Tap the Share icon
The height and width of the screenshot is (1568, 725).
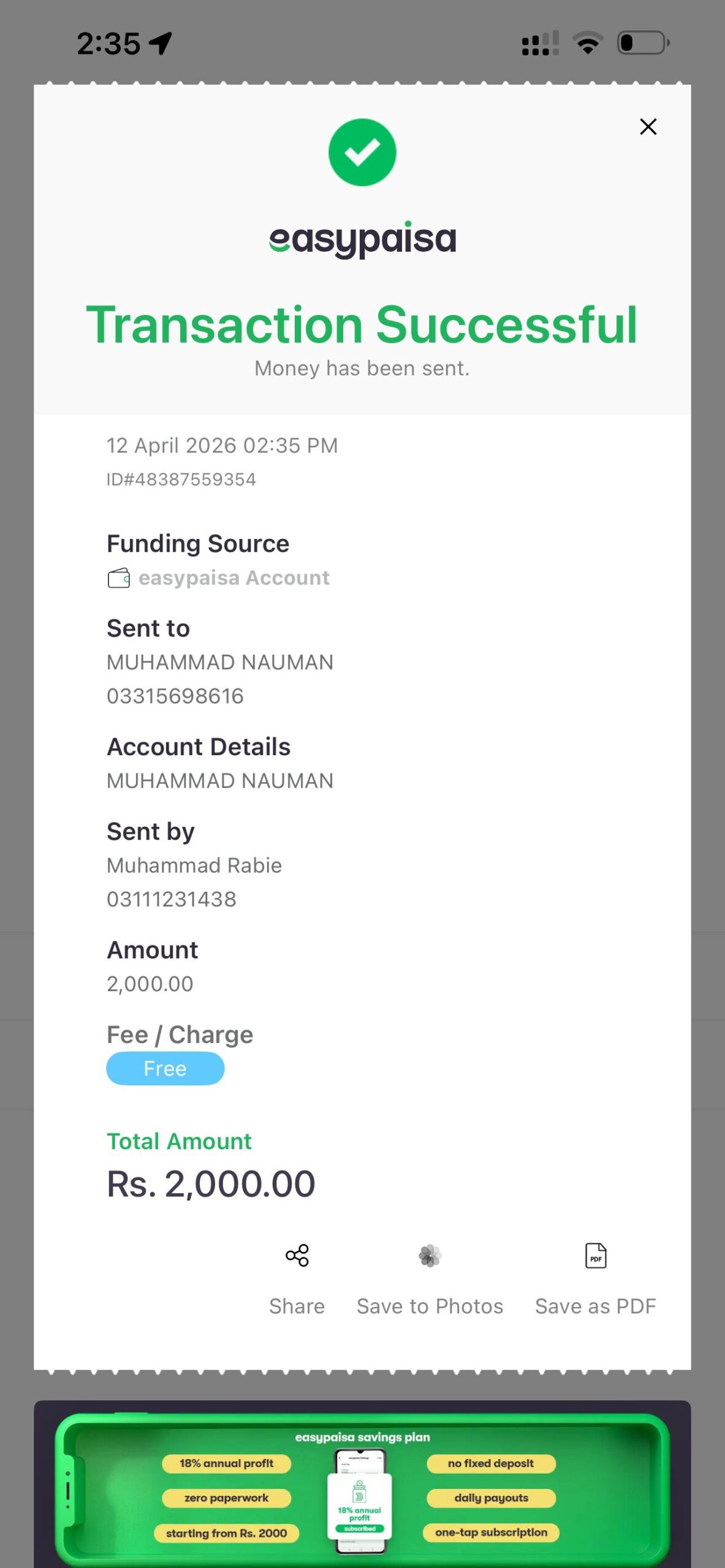(x=297, y=1256)
